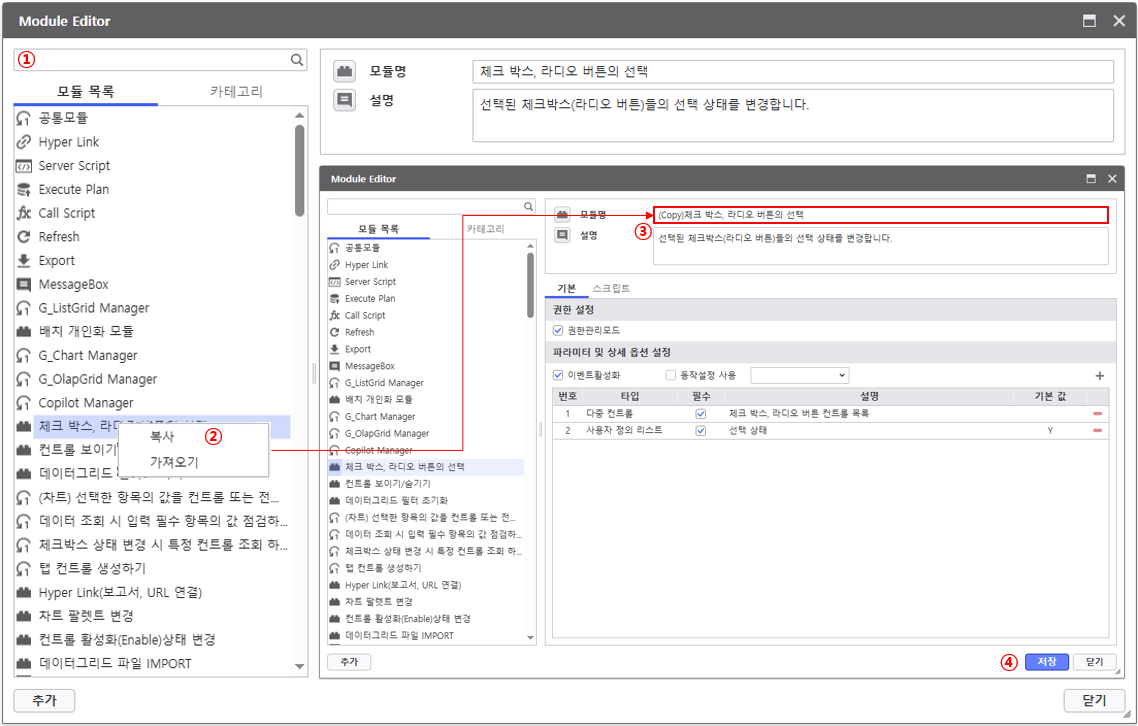The height and width of the screenshot is (726, 1138).
Task: Toggle the 권한관리모드 checkbox
Action: 558,330
